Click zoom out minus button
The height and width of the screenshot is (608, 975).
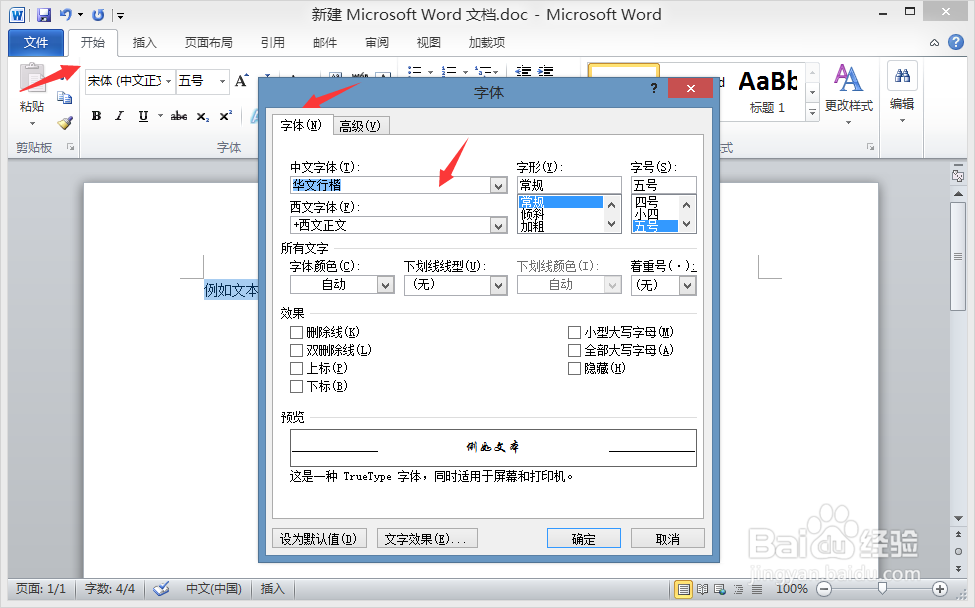pyautogui.click(x=824, y=589)
